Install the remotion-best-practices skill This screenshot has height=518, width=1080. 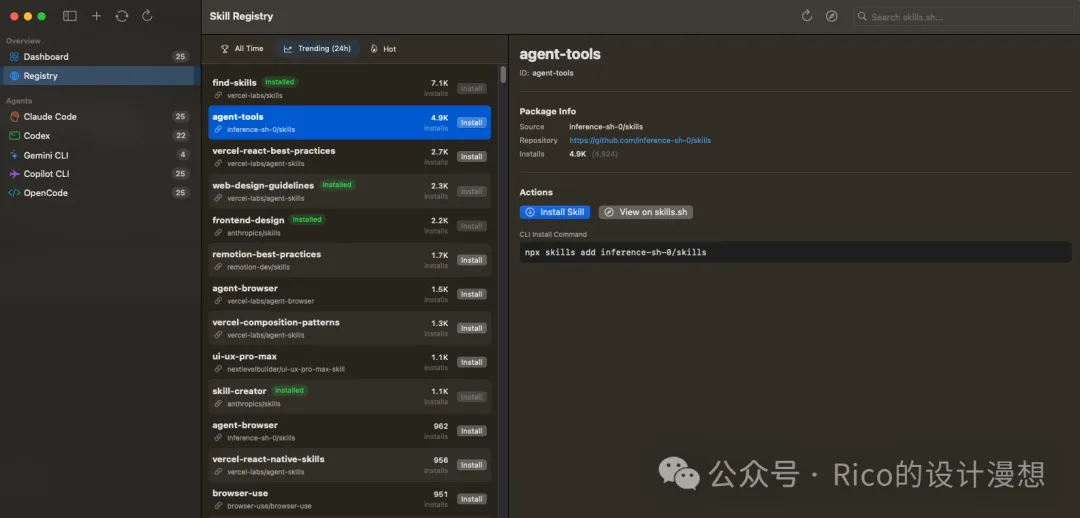point(471,260)
